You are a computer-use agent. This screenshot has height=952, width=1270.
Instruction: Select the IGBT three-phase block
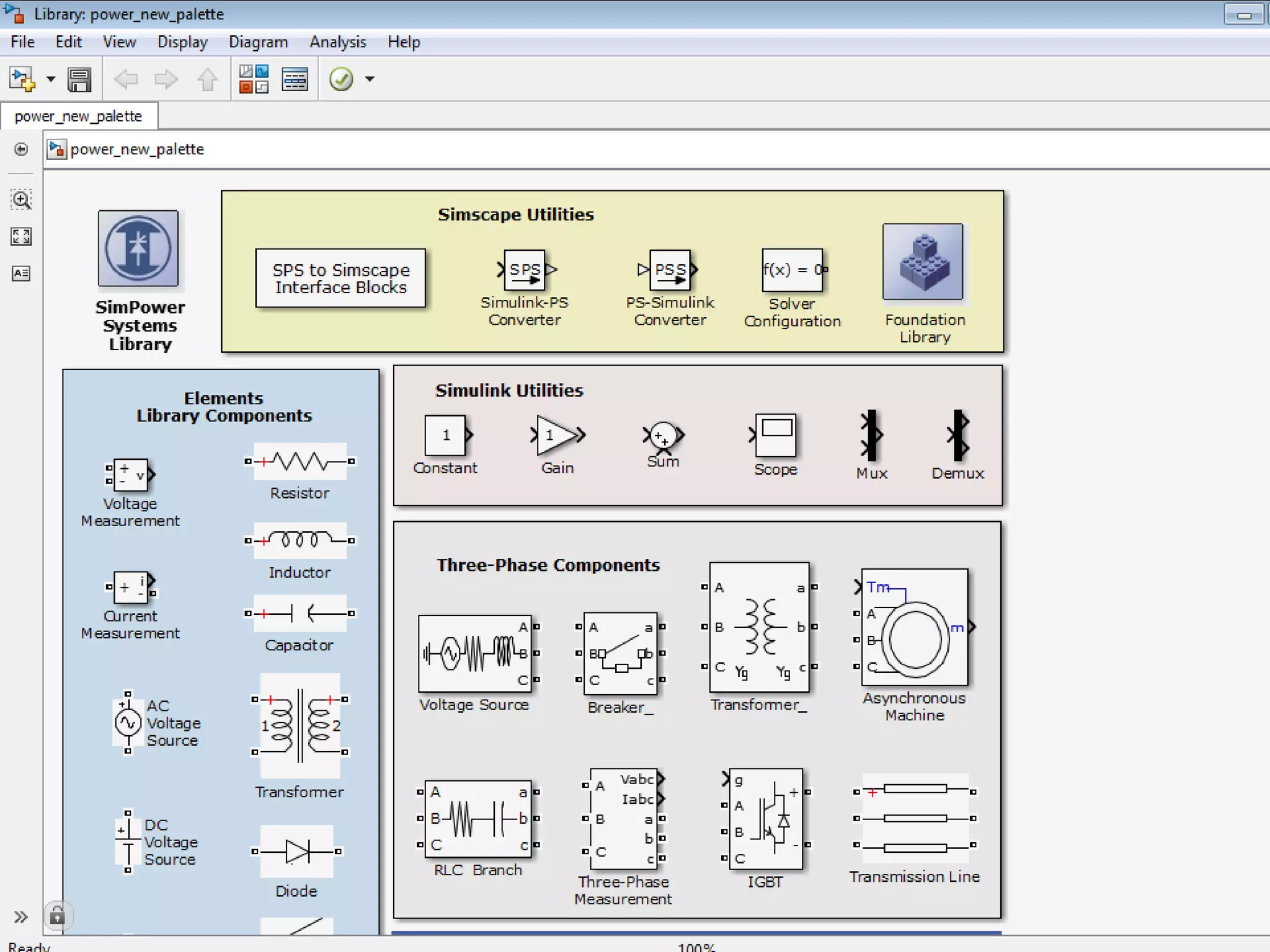(x=766, y=819)
